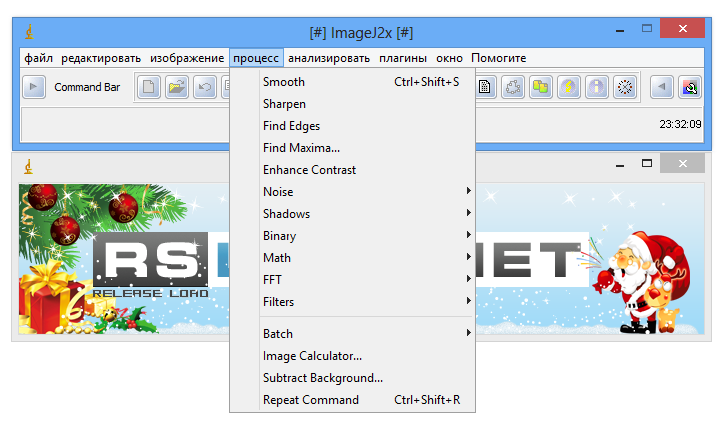Expand the Math submenu
This screenshot has height=429, width=723.
coord(352,258)
